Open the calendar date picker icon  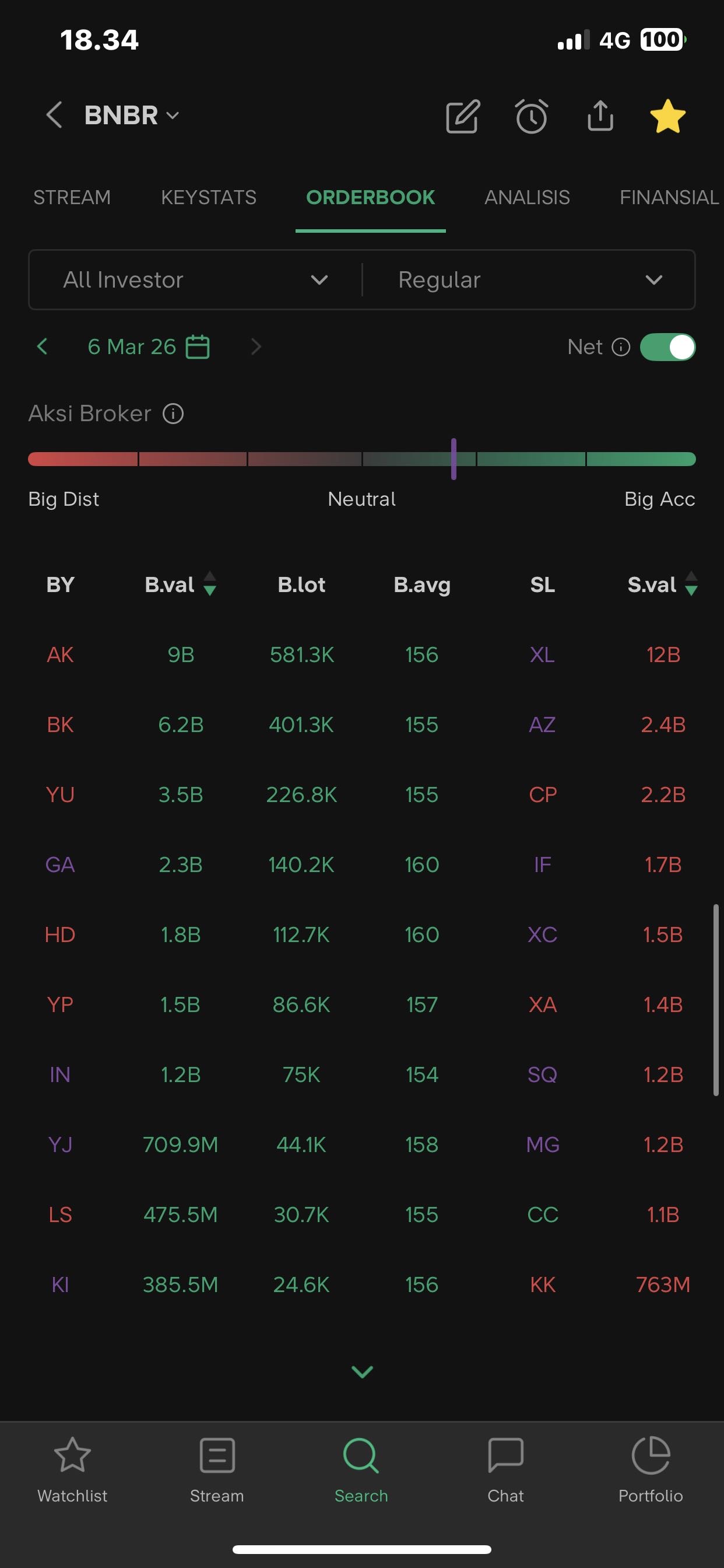198,347
